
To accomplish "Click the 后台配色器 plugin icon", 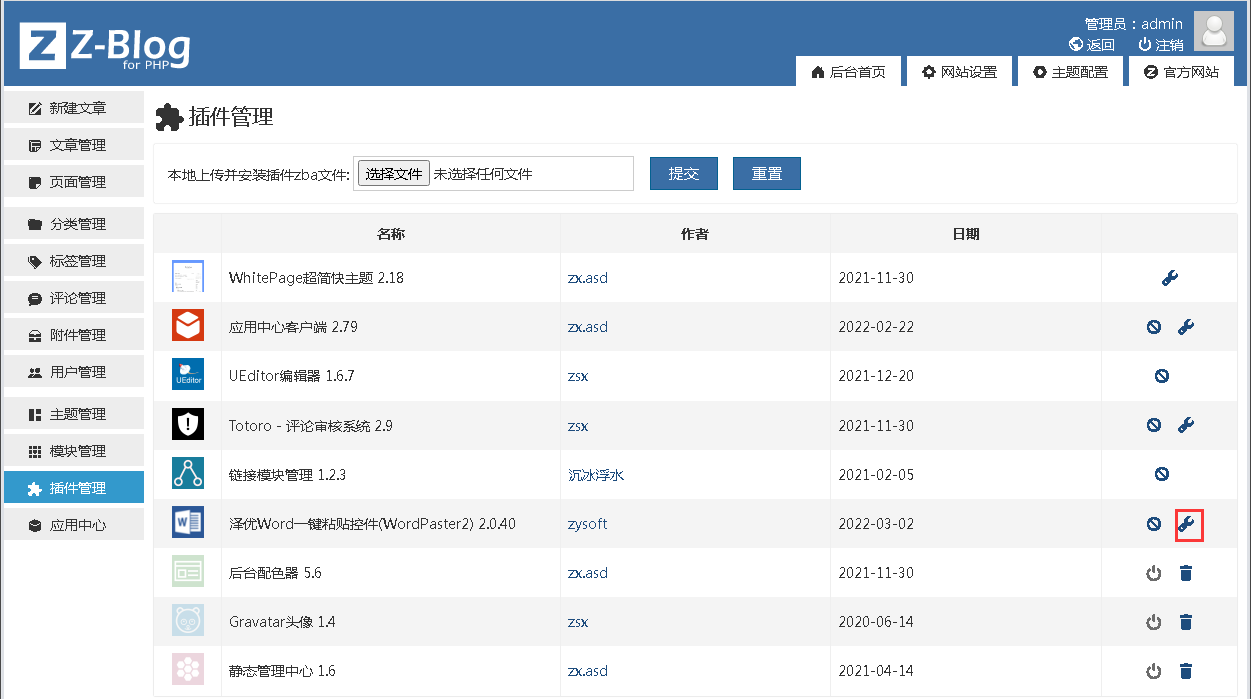I will pos(188,572).
